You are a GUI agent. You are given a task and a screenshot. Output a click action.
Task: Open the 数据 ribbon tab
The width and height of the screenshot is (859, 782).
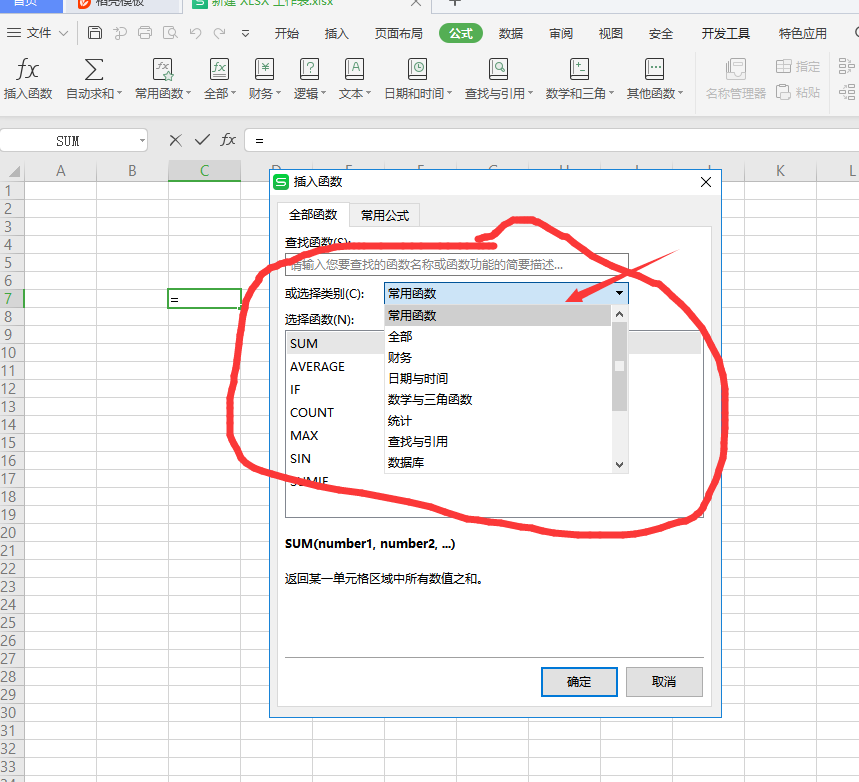[x=511, y=33]
